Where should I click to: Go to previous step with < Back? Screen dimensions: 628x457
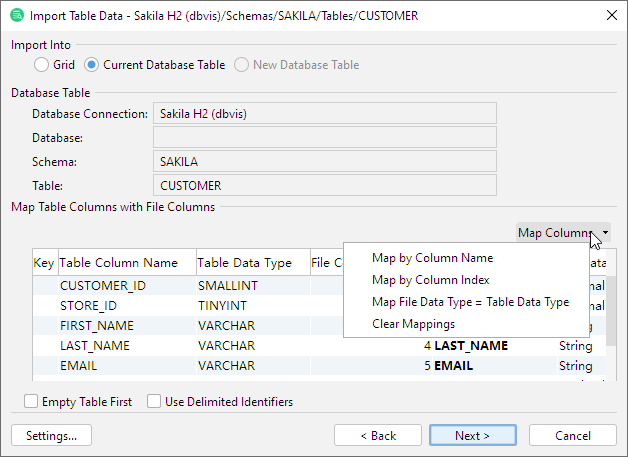[378, 435]
